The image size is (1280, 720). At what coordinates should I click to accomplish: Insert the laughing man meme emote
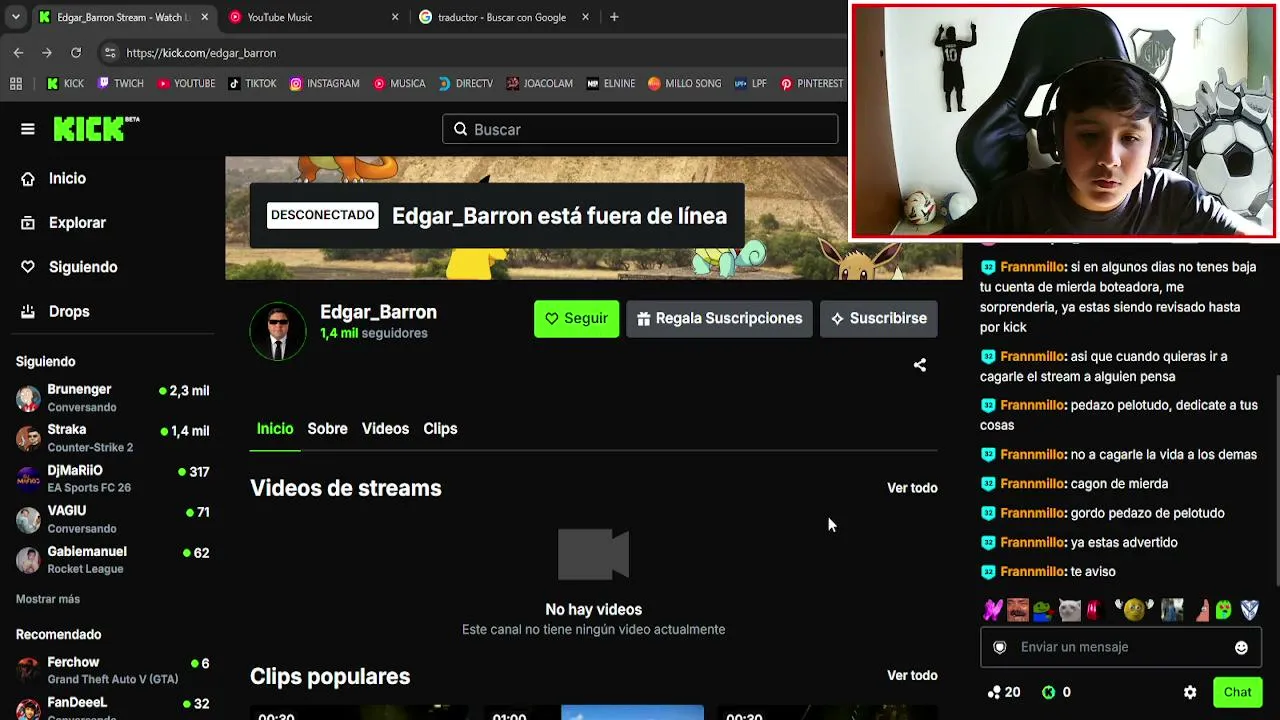coord(1018,609)
